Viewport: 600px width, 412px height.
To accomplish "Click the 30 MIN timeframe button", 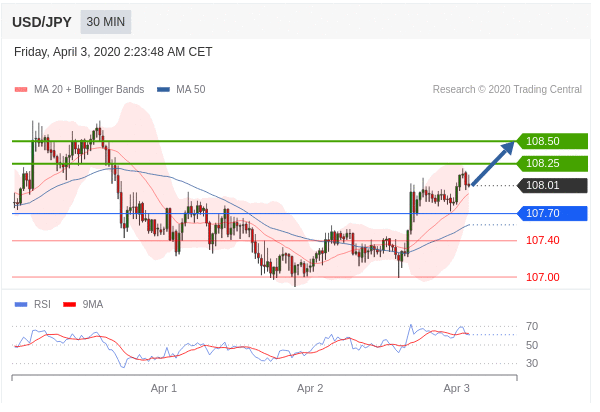I will 106,22.
